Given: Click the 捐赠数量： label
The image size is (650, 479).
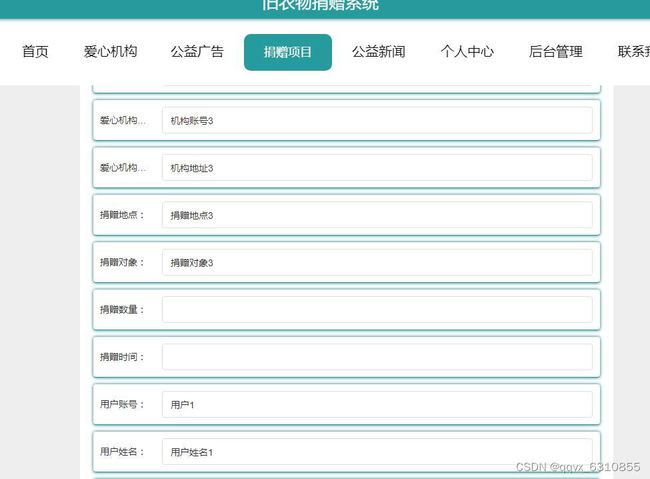Looking at the screenshot, I should pyautogui.click(x=122, y=309).
